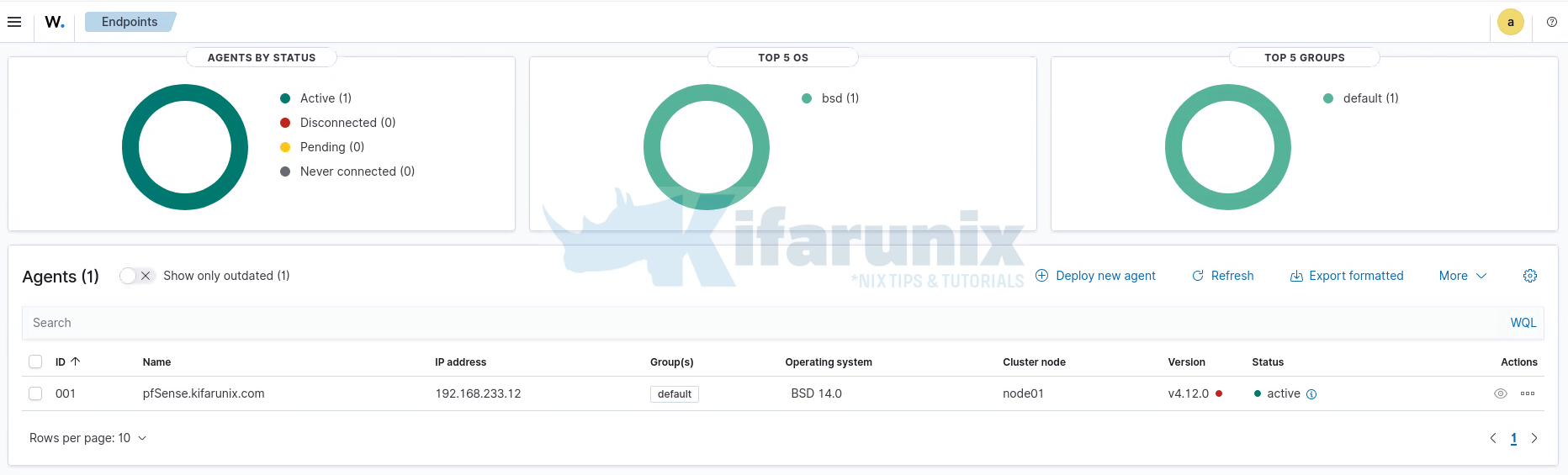This screenshot has width=1568, height=475.
Task: Check the select-all agents checkbox
Action: click(35, 362)
